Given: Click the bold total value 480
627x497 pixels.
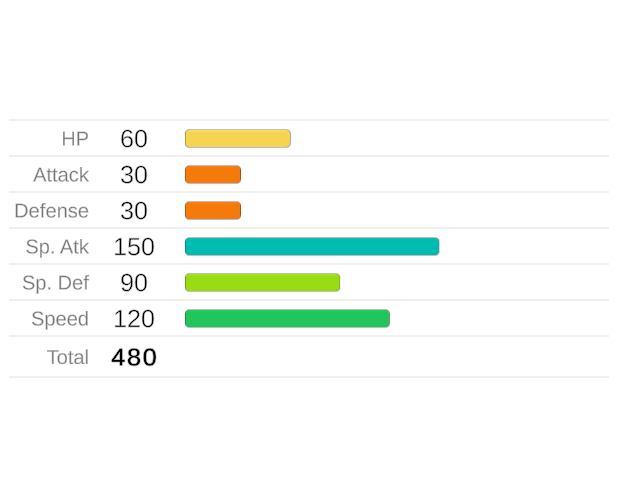Looking at the screenshot, I should tap(134, 357).
